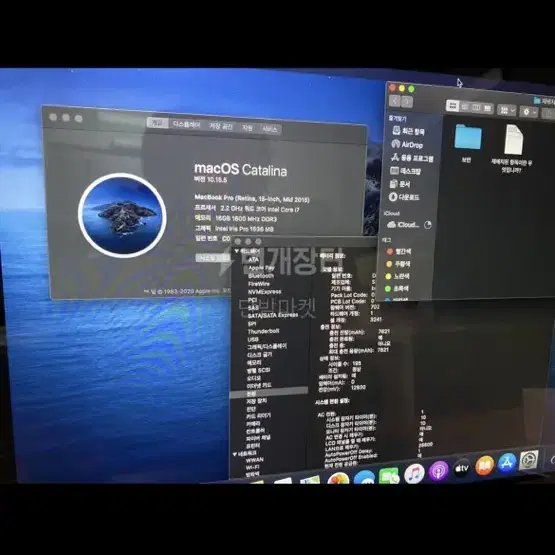Click the 시스템 리포트 button
Viewport: 555px width, 555px height.
(213, 258)
